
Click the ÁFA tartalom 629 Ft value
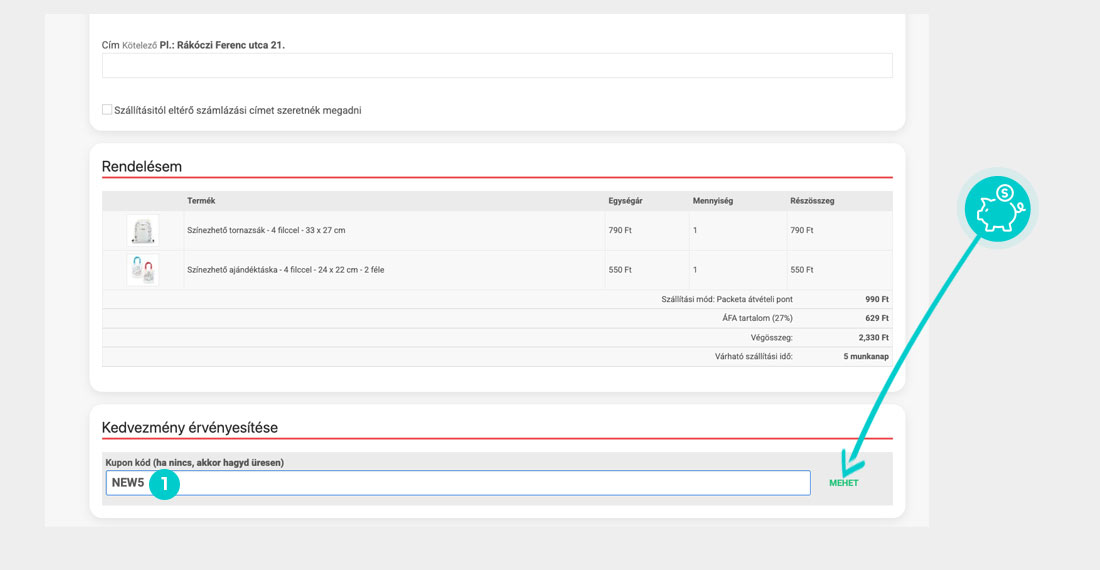coord(877,318)
